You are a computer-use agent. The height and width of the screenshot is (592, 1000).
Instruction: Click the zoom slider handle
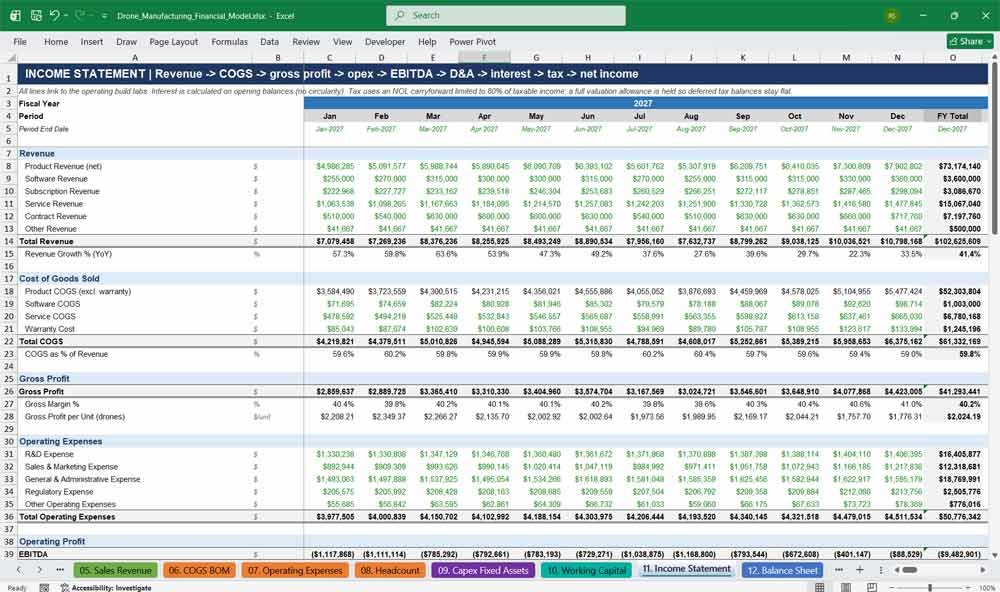pos(930,588)
